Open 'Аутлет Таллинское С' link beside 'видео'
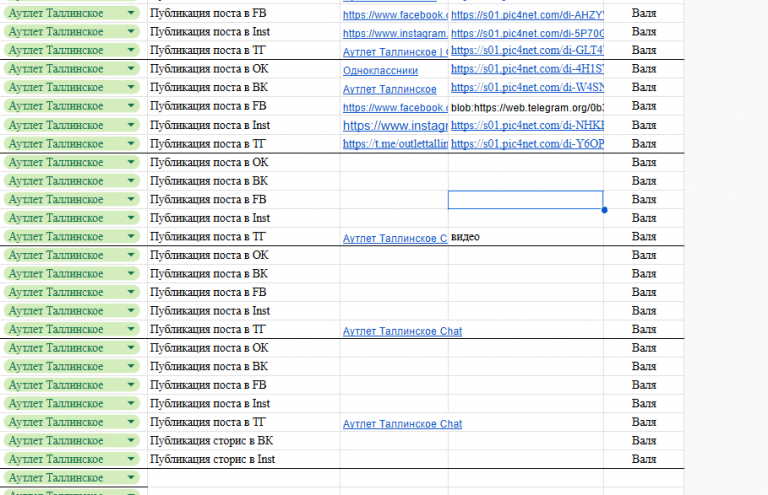Screen dimensions: 768x495 (x=395, y=238)
